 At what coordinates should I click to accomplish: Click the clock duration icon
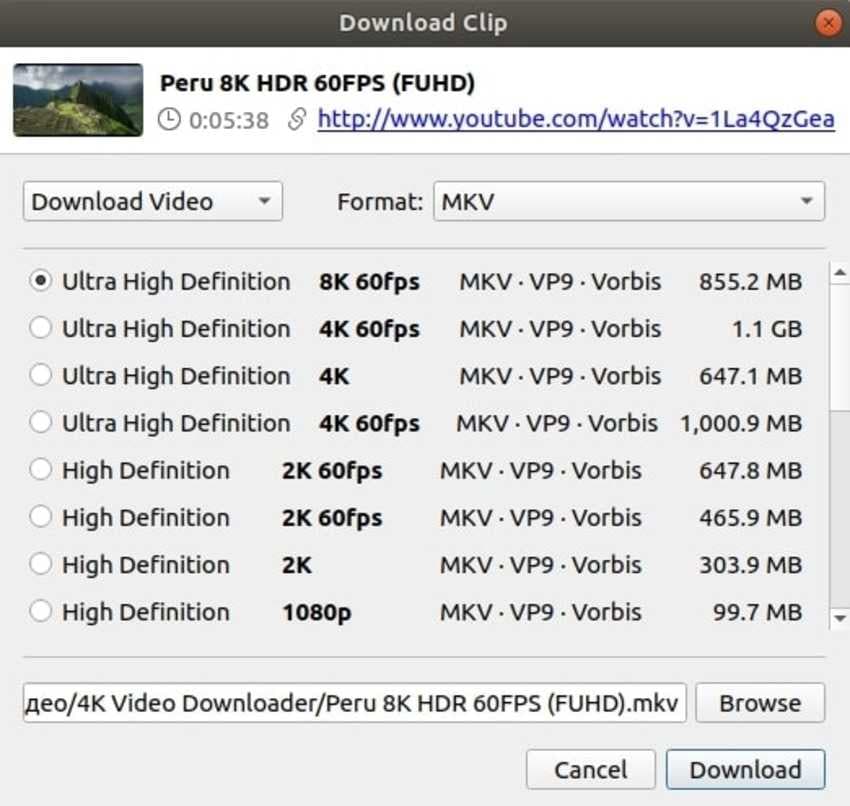pos(170,120)
